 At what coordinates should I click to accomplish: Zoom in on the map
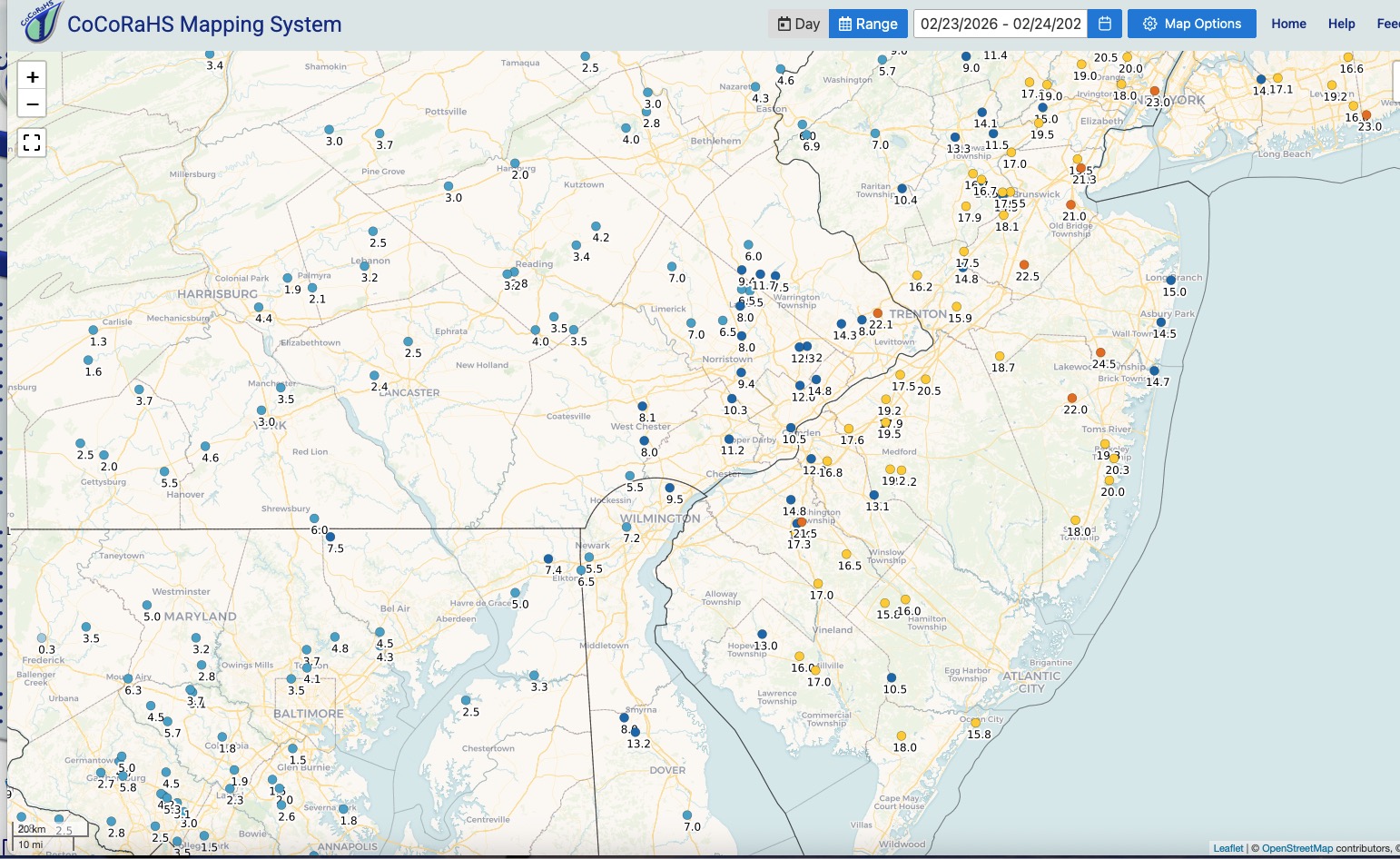tap(32, 77)
